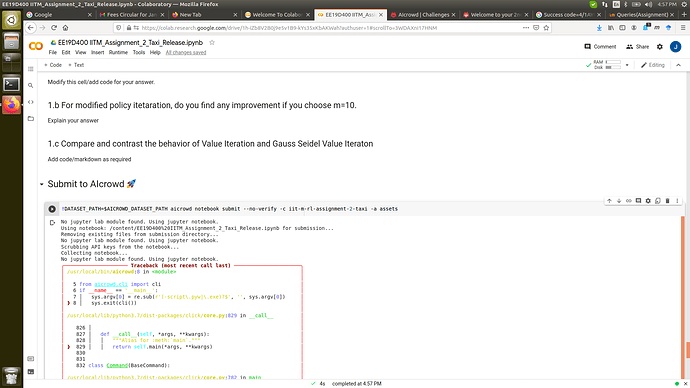
Task: Mirror cell in tab icon
Action: tap(658, 201)
